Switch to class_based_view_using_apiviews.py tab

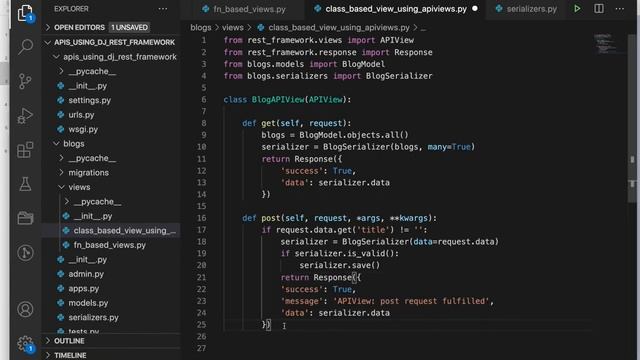point(396,9)
